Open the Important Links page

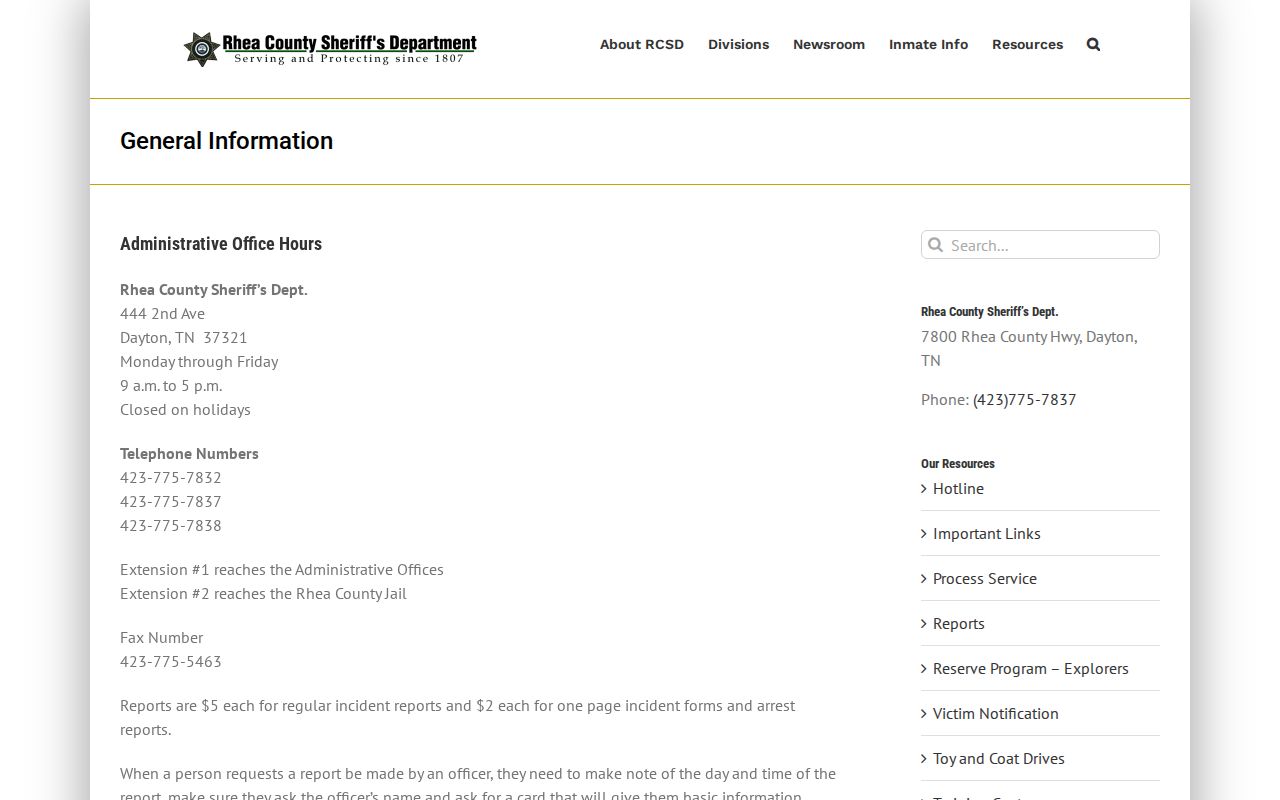pos(987,533)
